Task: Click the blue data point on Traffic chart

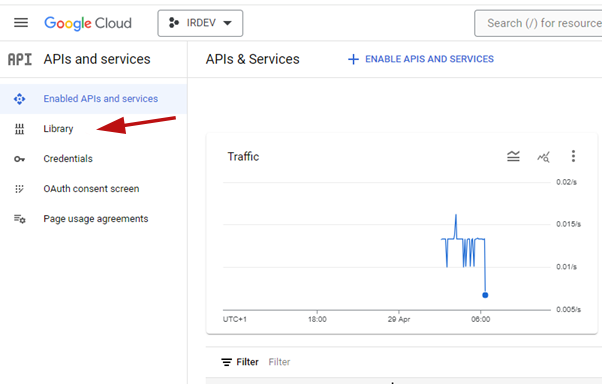Action: [x=485, y=295]
